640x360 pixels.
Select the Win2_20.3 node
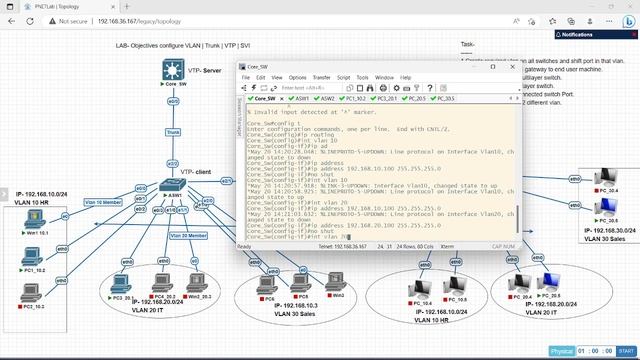pyautogui.click(x=197, y=283)
